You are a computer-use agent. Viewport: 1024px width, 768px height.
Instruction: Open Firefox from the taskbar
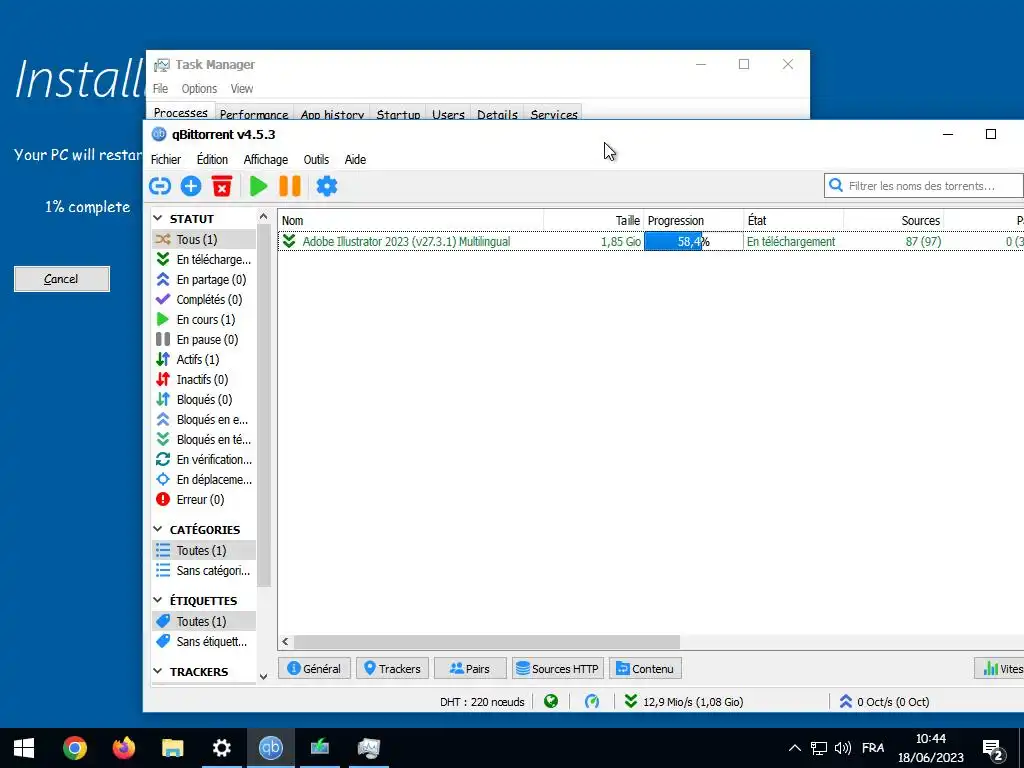[x=123, y=748]
